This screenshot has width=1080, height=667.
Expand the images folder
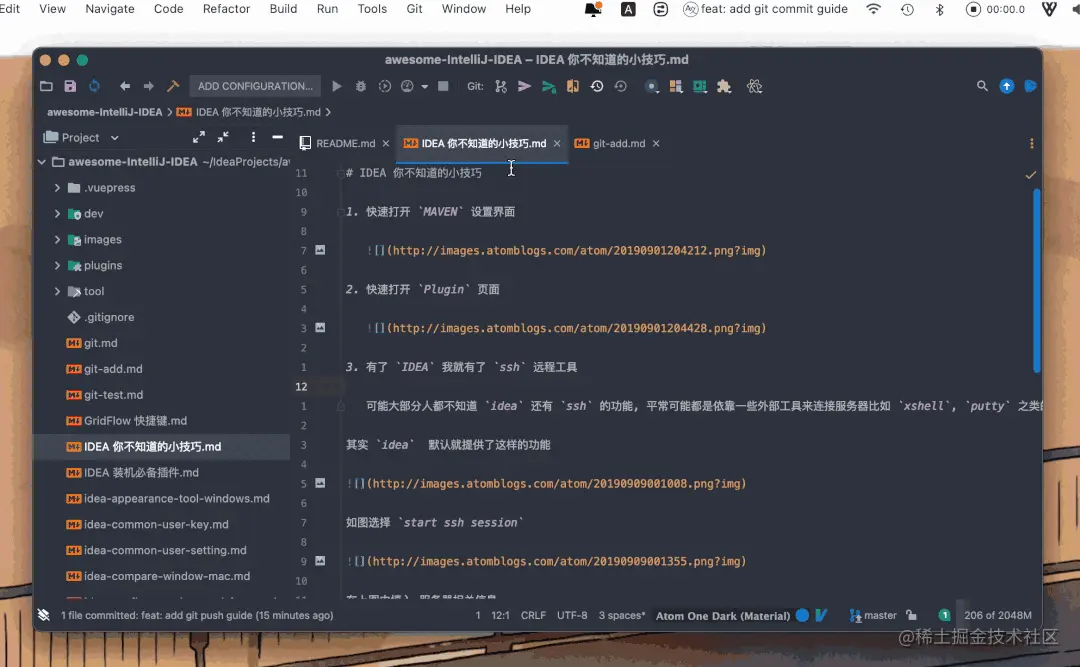click(x=57, y=239)
